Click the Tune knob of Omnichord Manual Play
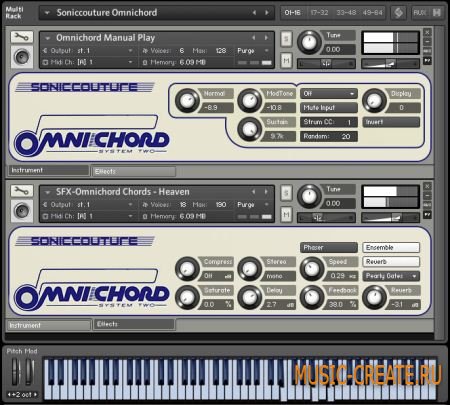Image resolution: width=450 pixels, height=405 pixels. point(309,42)
